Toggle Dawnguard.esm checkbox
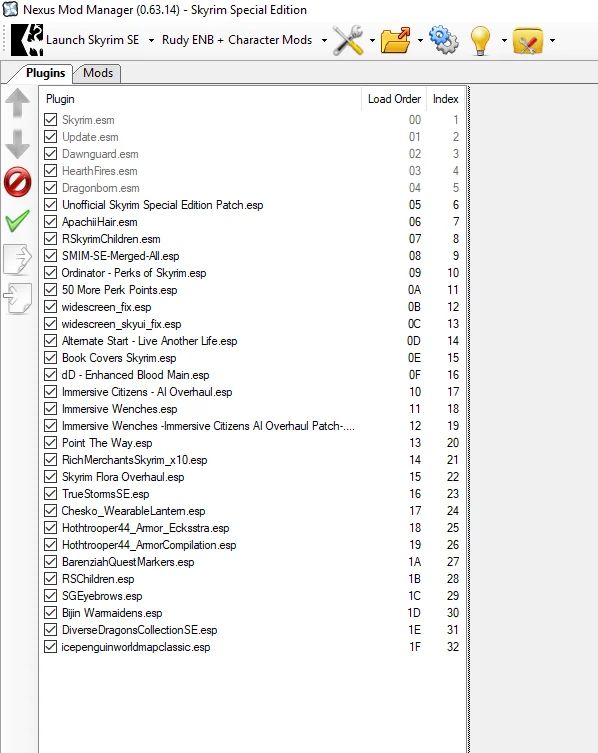Screen dimensions: 598x753 [x=50, y=154]
